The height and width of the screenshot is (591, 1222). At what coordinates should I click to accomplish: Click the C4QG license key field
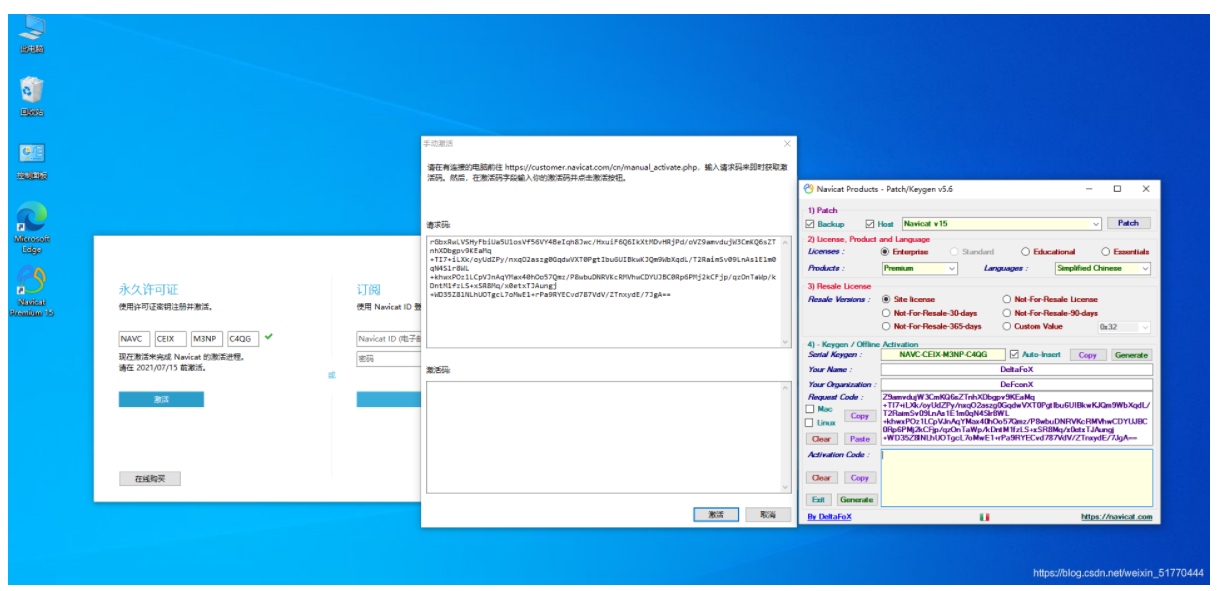(243, 338)
